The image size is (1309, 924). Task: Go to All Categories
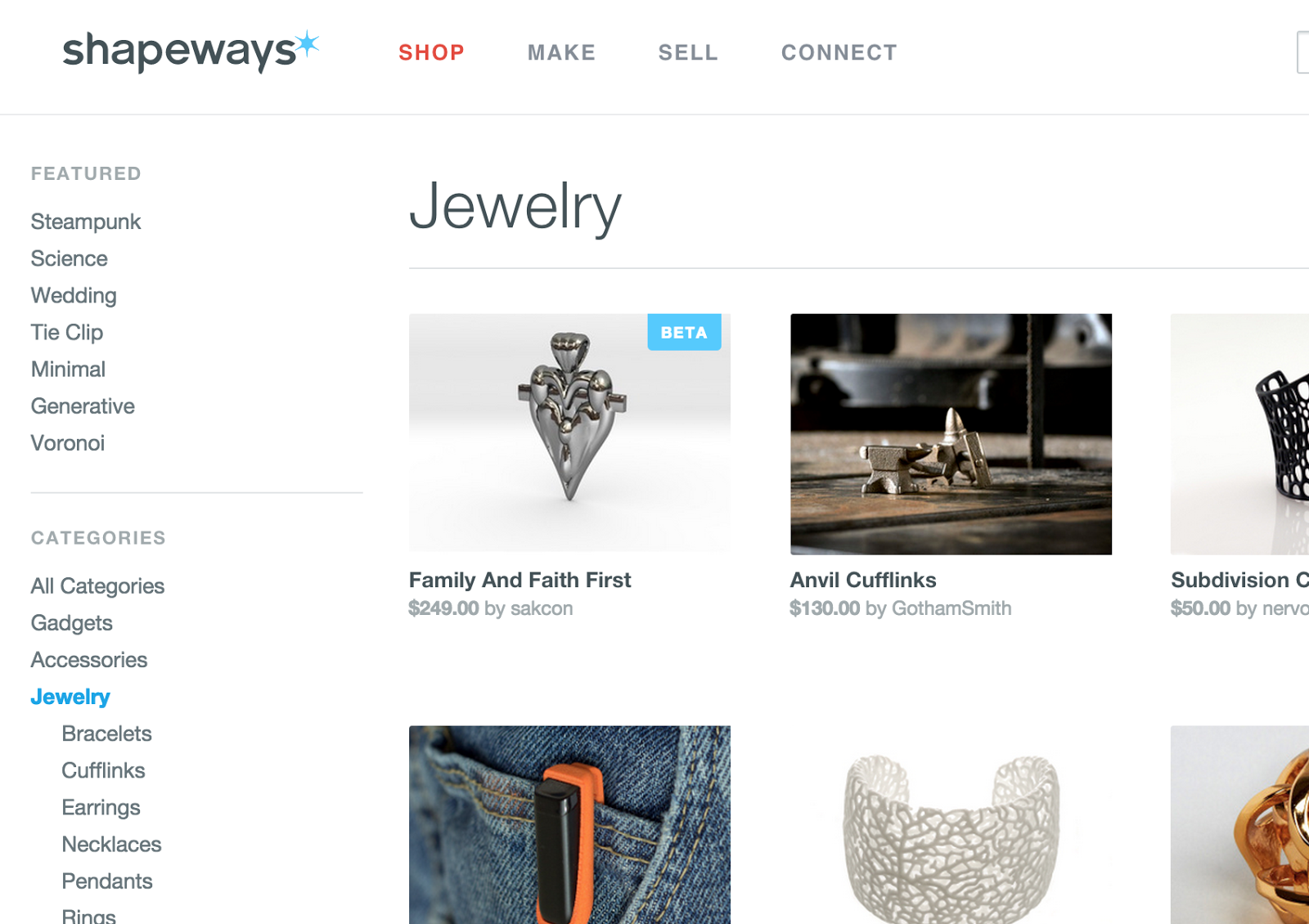[97, 586]
